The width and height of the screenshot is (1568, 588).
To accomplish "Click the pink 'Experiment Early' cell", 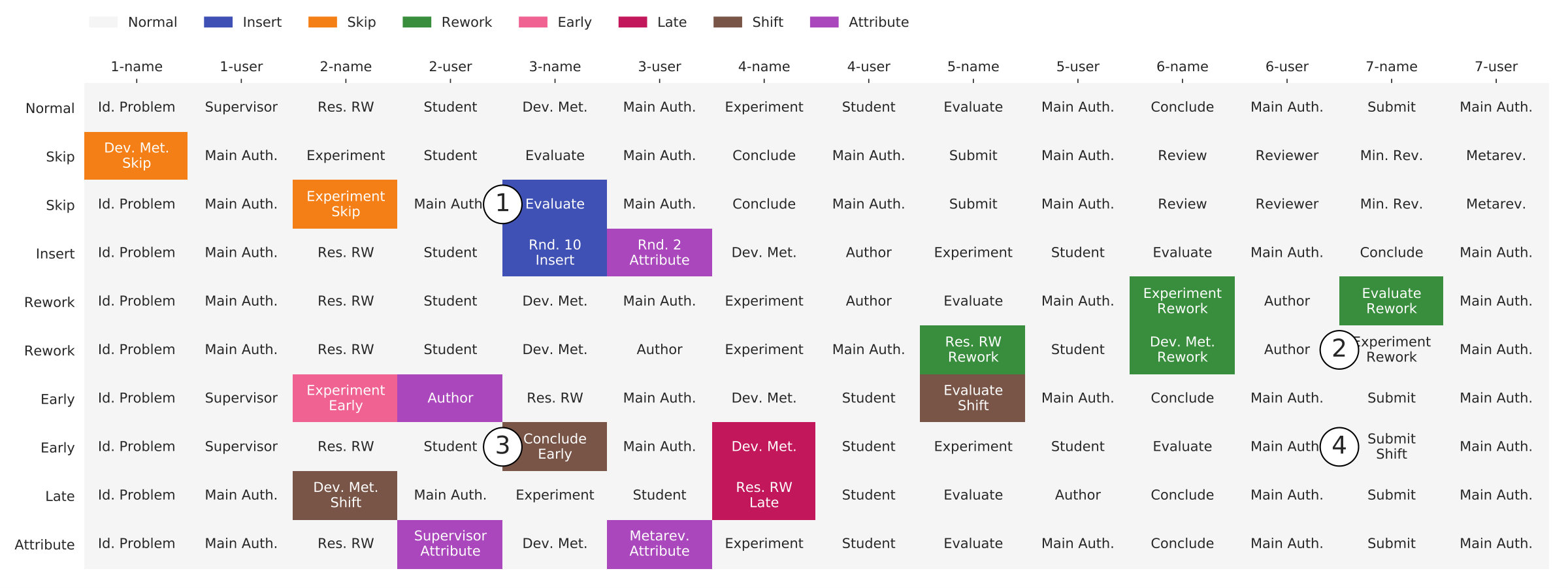I will (x=345, y=398).
